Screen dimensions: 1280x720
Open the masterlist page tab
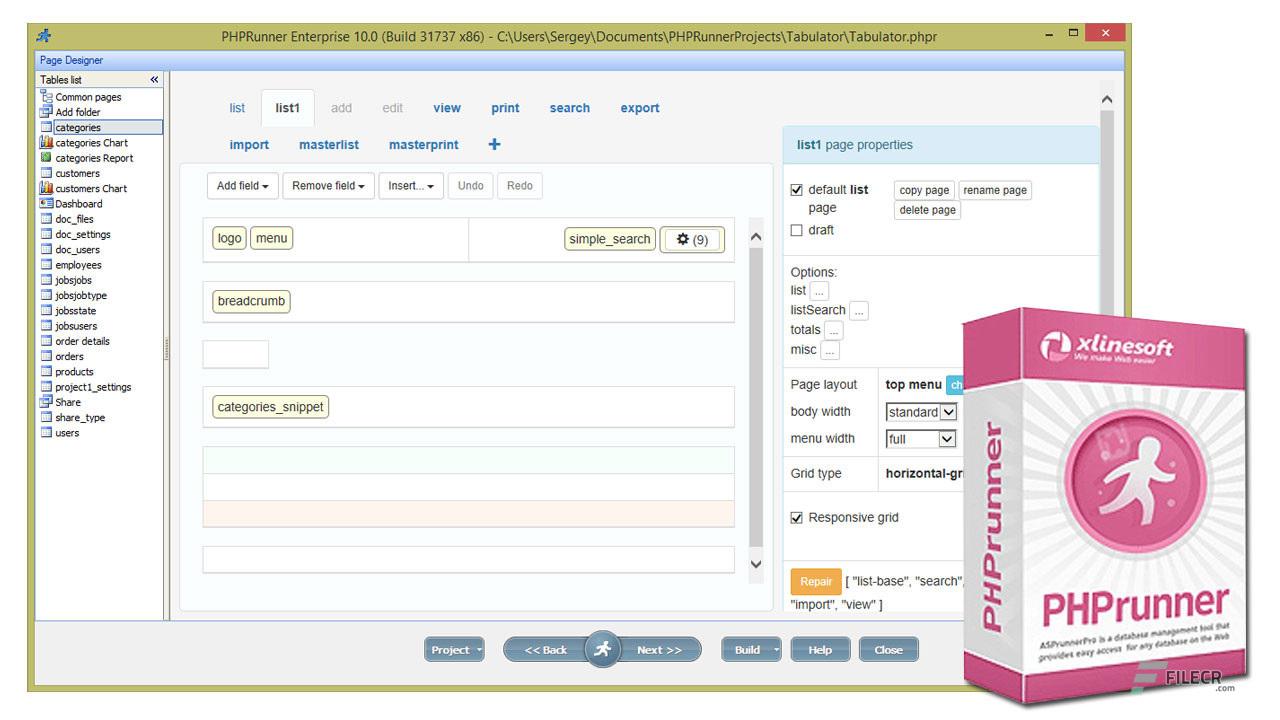tap(329, 145)
